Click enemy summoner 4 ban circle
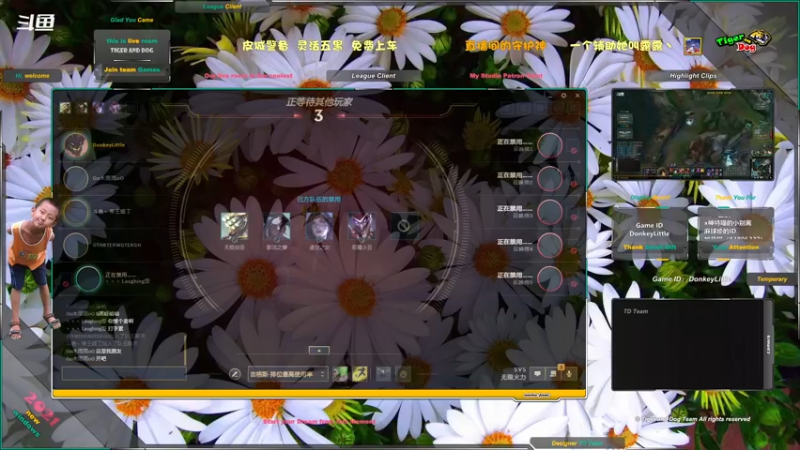The image size is (800, 450). (x=550, y=245)
